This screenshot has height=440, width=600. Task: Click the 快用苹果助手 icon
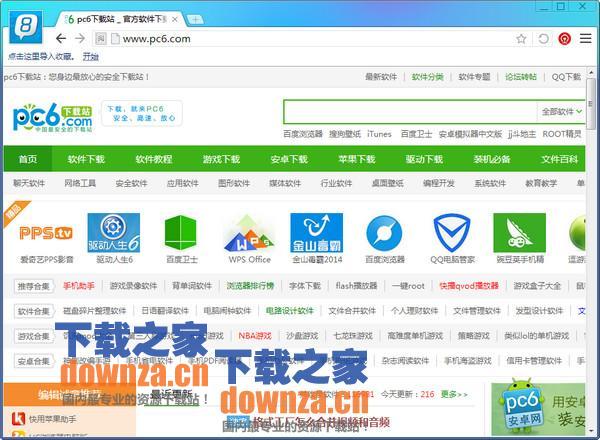(18, 419)
